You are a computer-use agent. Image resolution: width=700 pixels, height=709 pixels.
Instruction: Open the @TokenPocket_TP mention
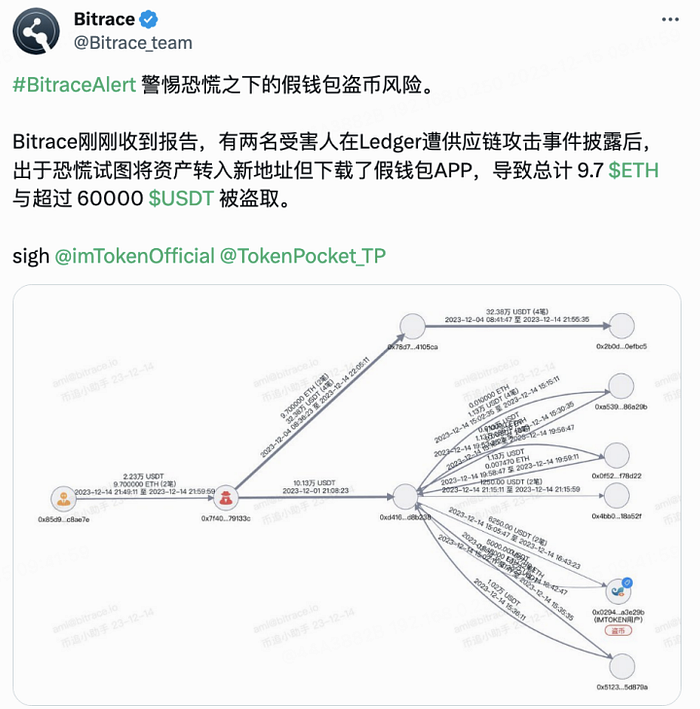point(300,255)
